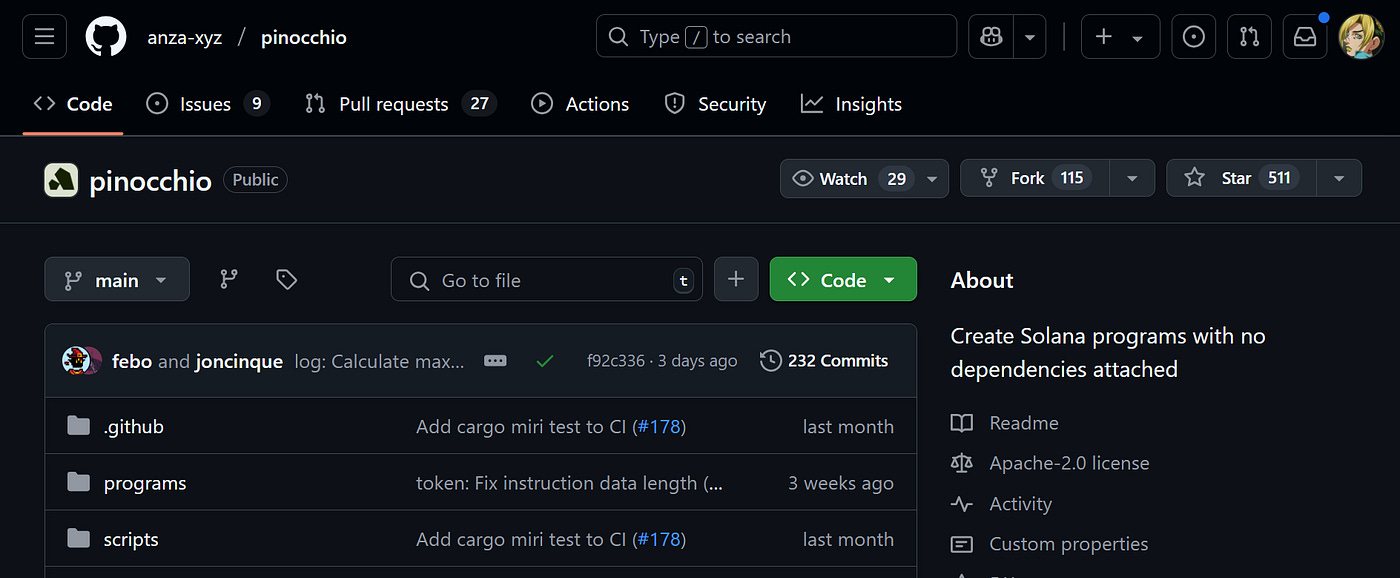This screenshot has width=1400, height=578.
Task: Star the pinocchio repository
Action: click(1241, 178)
